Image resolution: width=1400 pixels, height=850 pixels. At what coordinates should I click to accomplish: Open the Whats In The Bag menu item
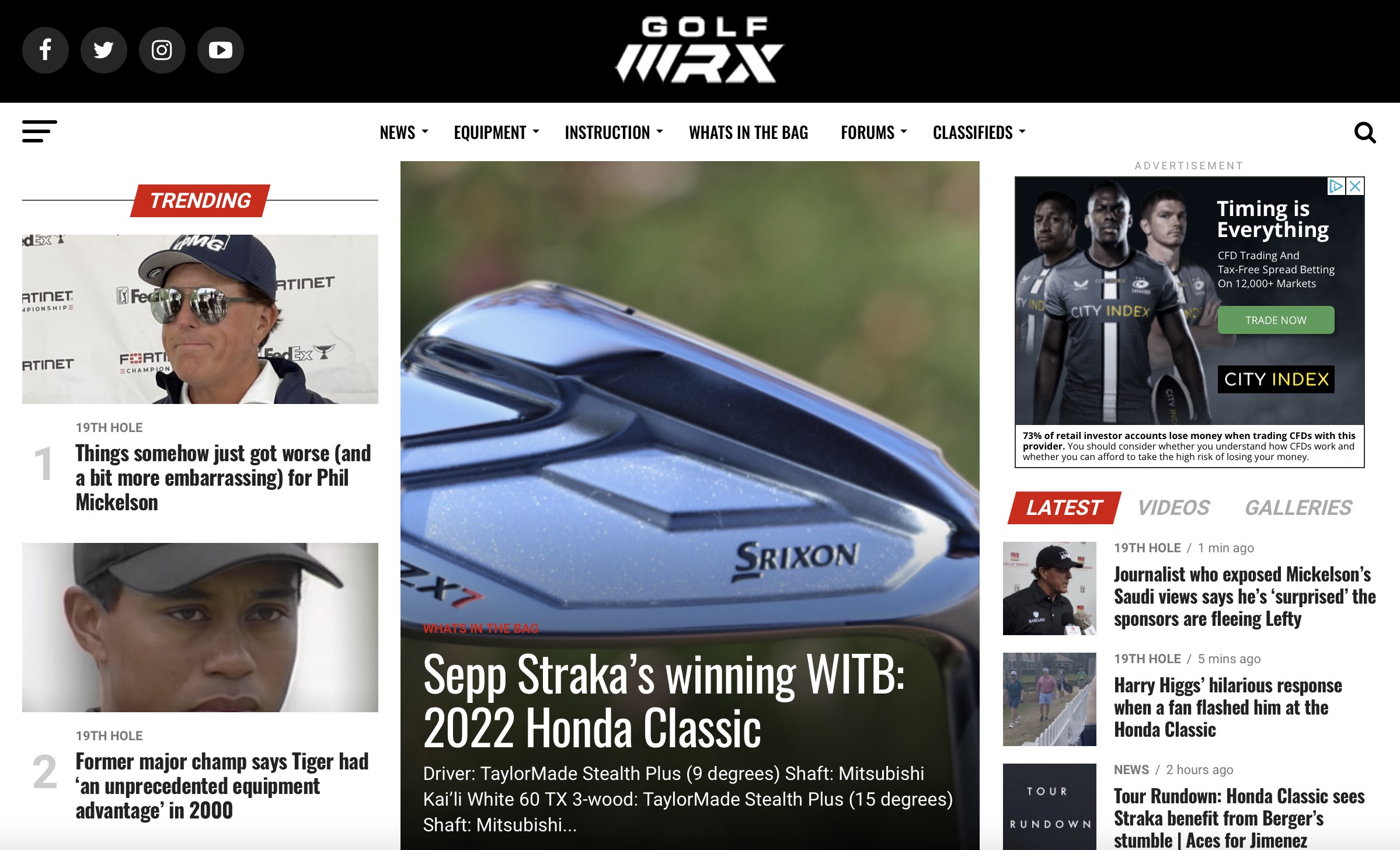(748, 133)
